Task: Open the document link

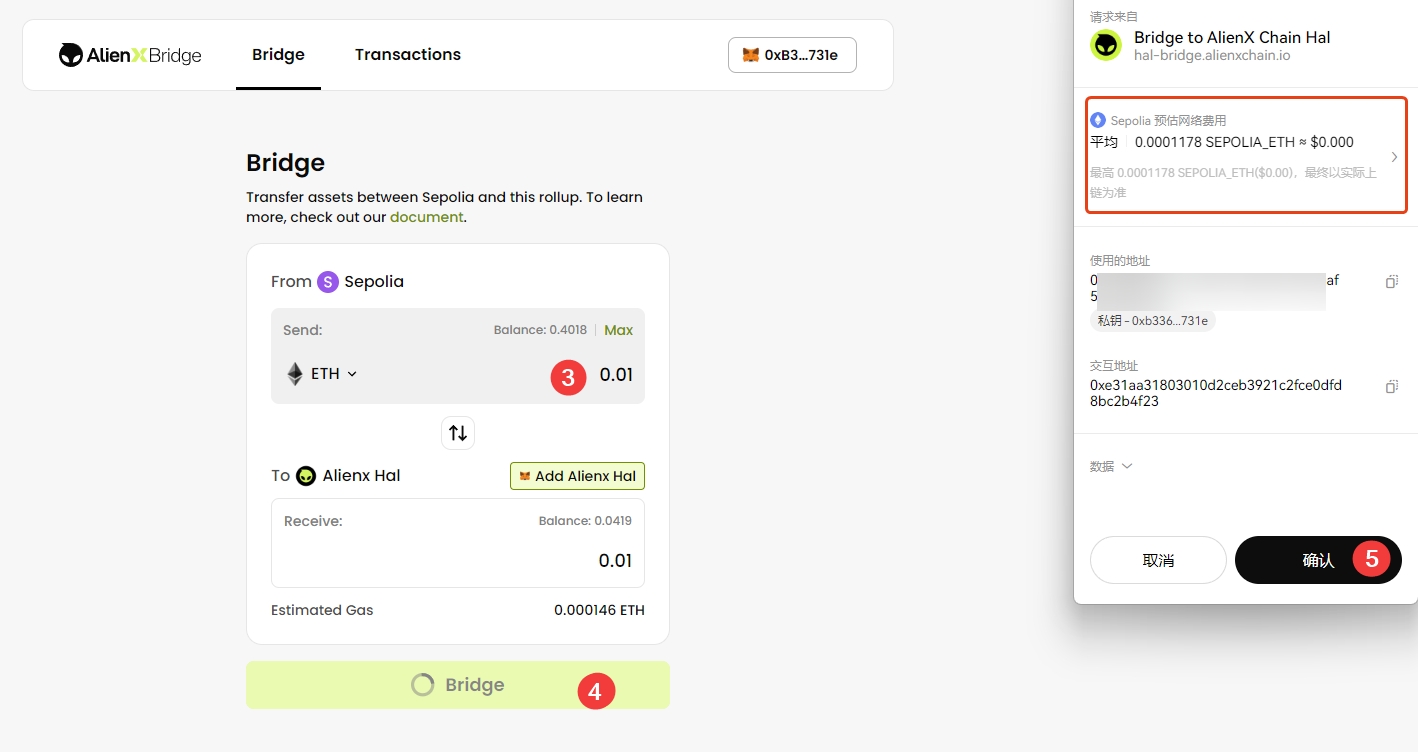Action: click(426, 217)
